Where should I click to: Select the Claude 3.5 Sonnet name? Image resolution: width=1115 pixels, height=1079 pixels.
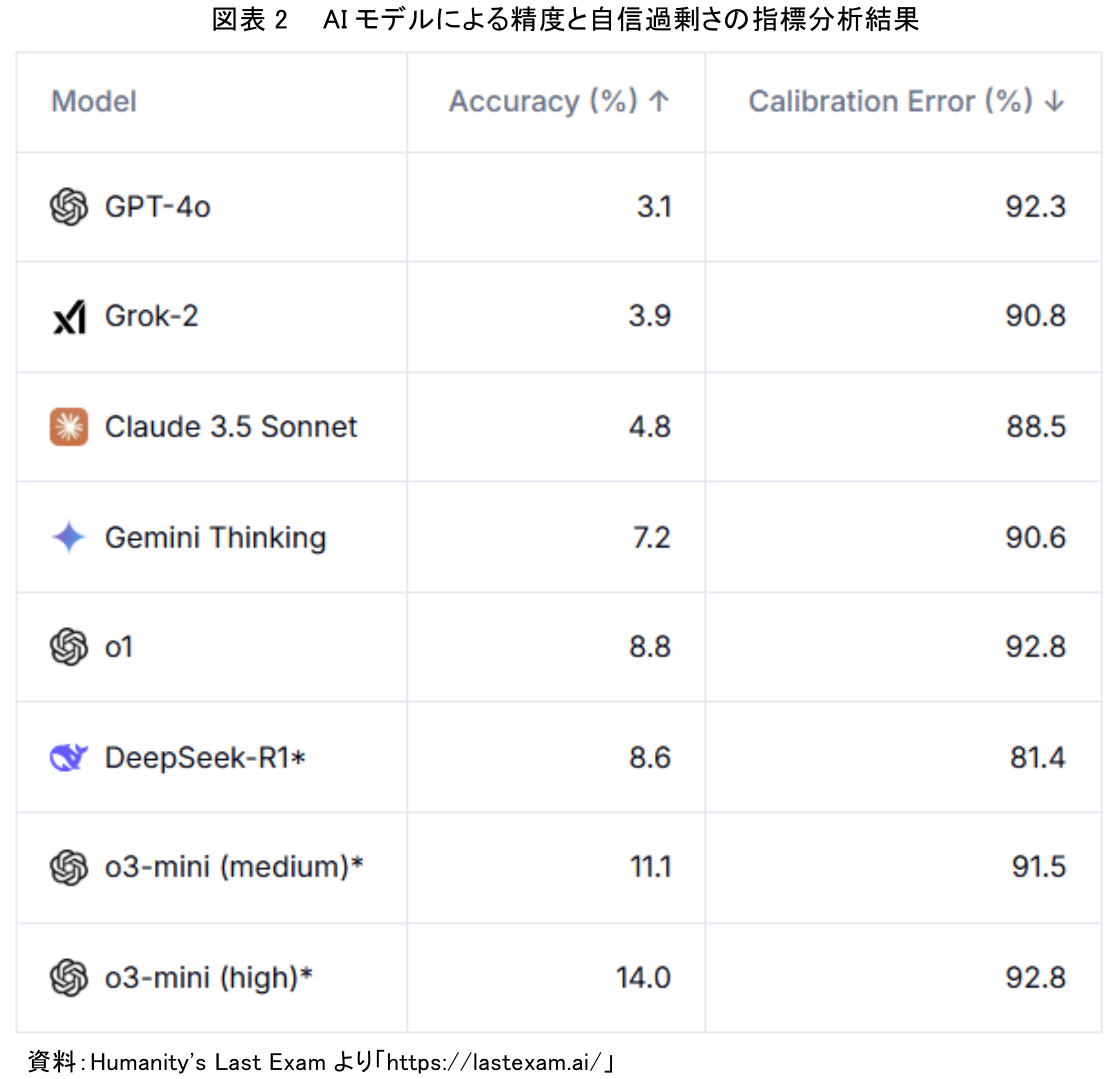[231, 427]
